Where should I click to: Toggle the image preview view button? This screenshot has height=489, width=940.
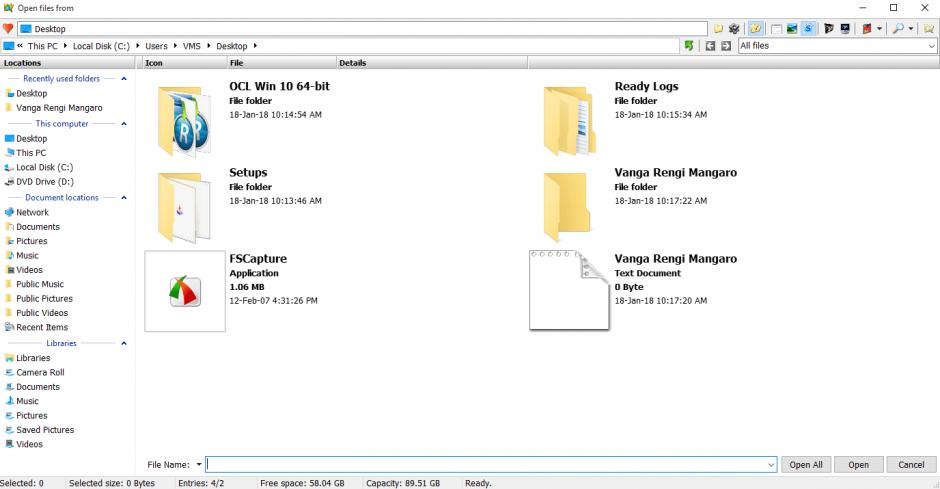point(791,29)
